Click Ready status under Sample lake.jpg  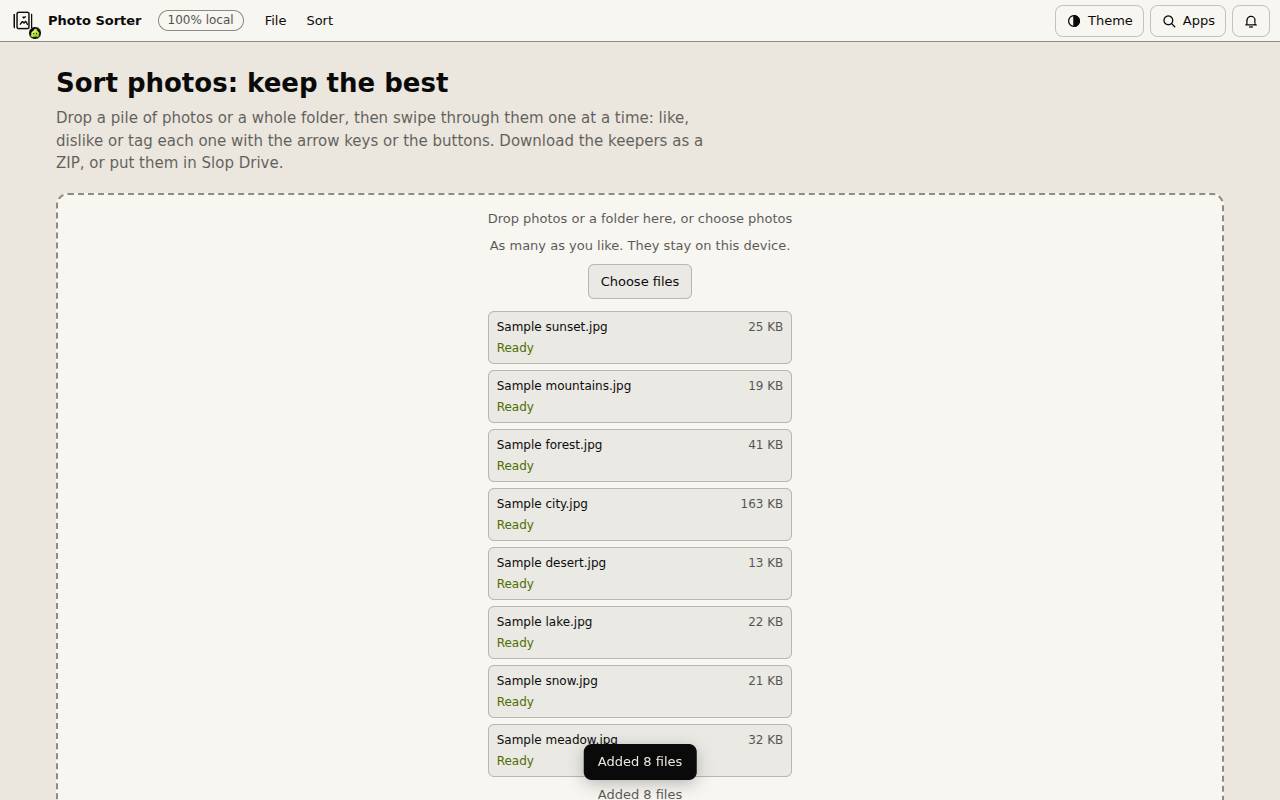[515, 643]
